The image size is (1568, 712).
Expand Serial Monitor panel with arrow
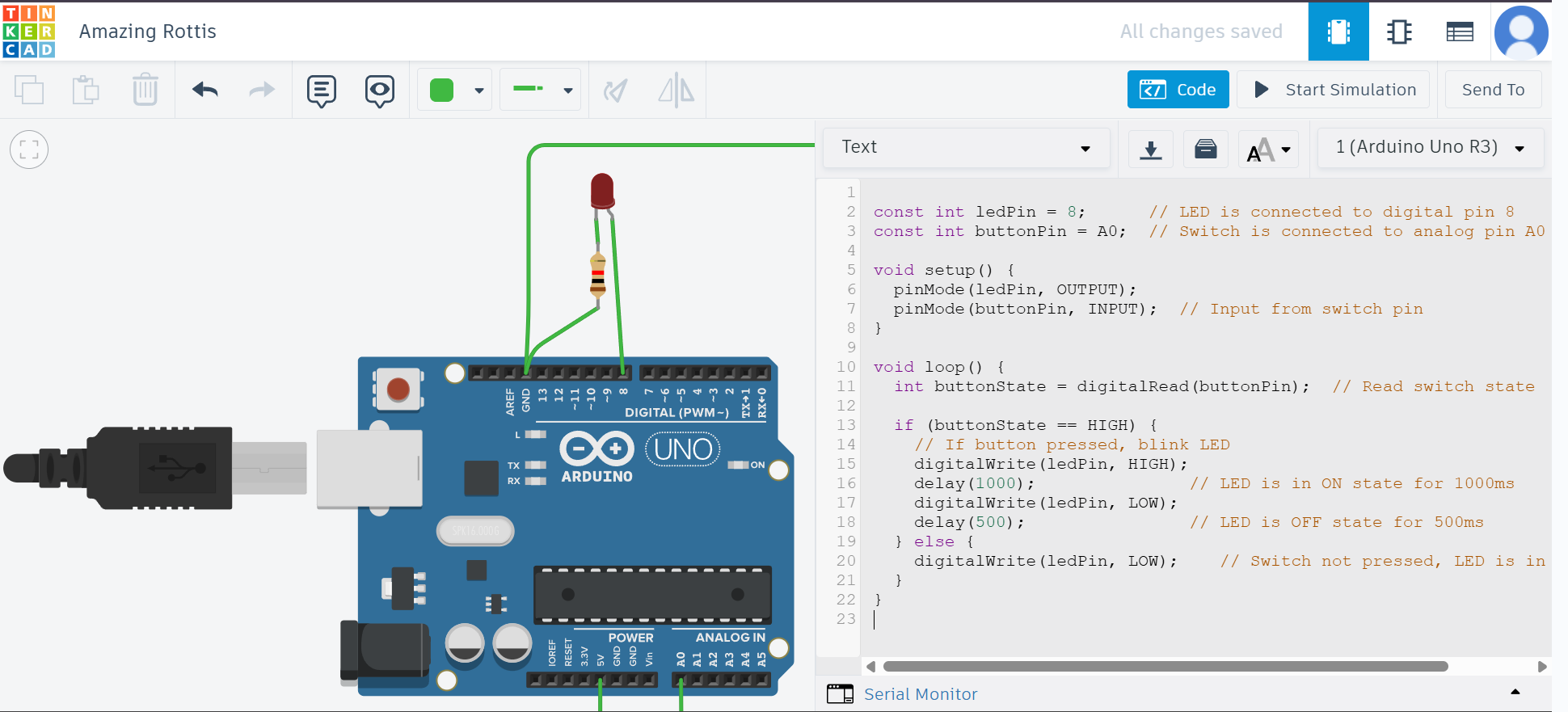pos(1515,692)
